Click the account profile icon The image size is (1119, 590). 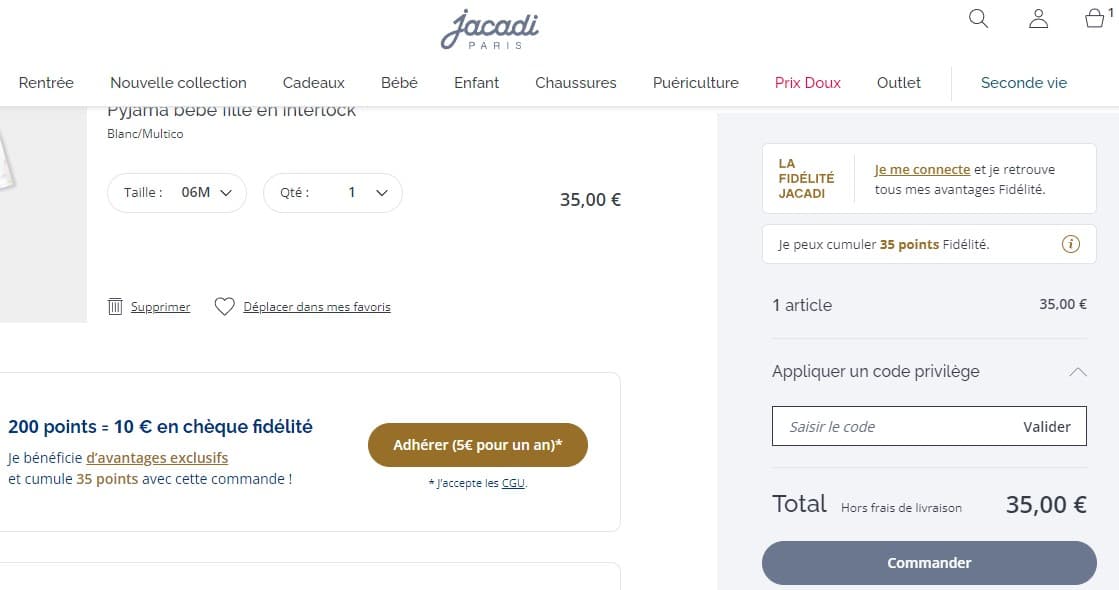click(x=1038, y=18)
